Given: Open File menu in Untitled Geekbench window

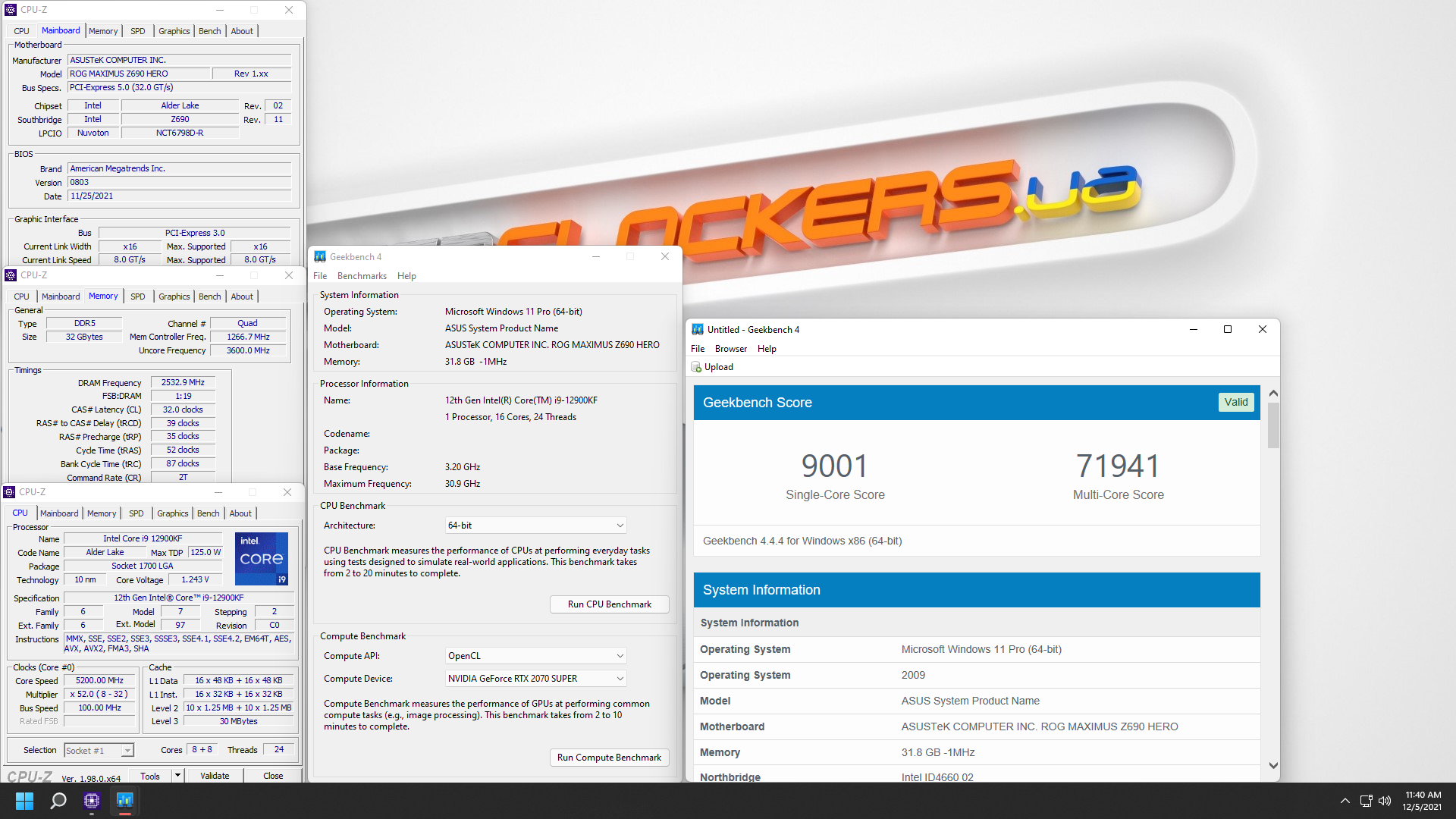Looking at the screenshot, I should pyautogui.click(x=698, y=349).
